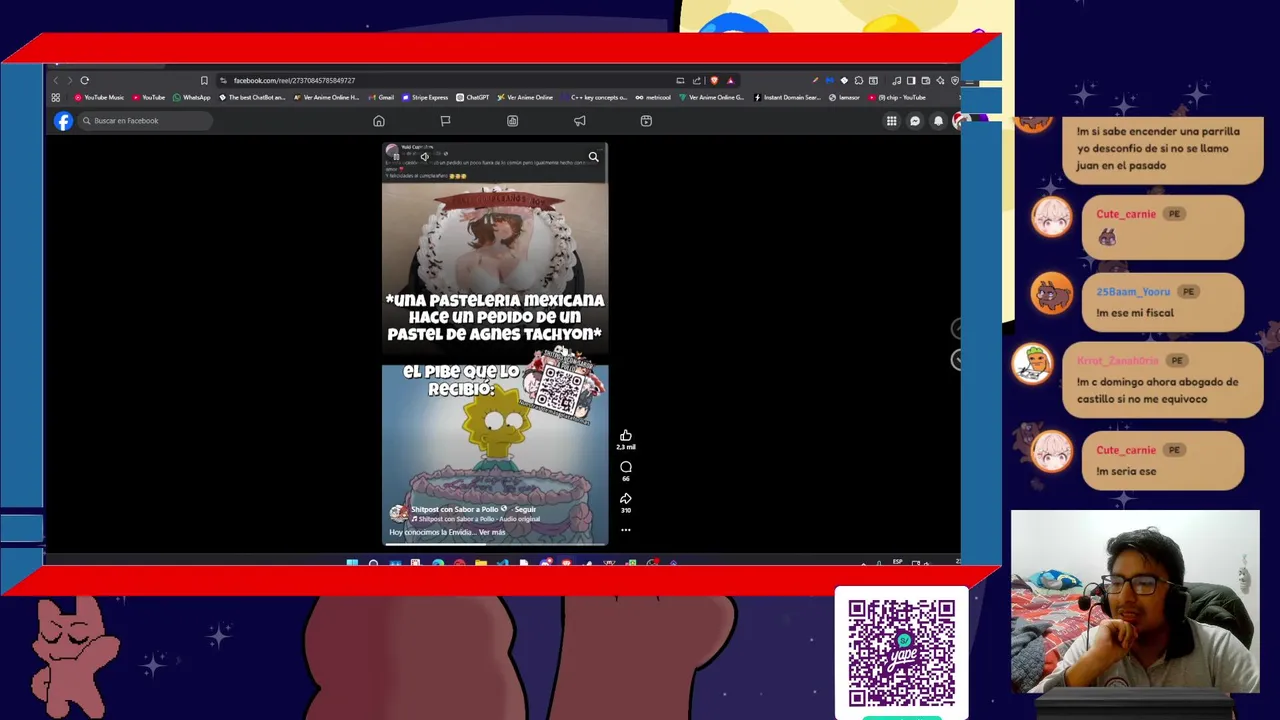Open the YouTube Music bookmark

(99, 98)
